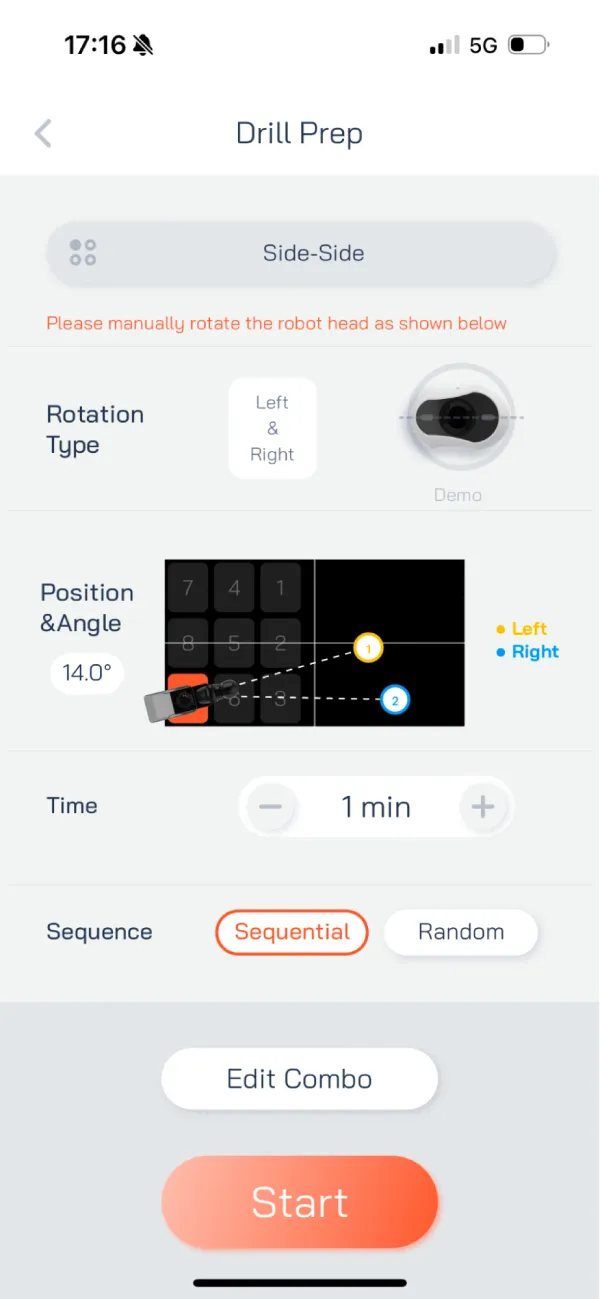
Task: Tap the highlighted orange robot position
Action: coord(189,699)
